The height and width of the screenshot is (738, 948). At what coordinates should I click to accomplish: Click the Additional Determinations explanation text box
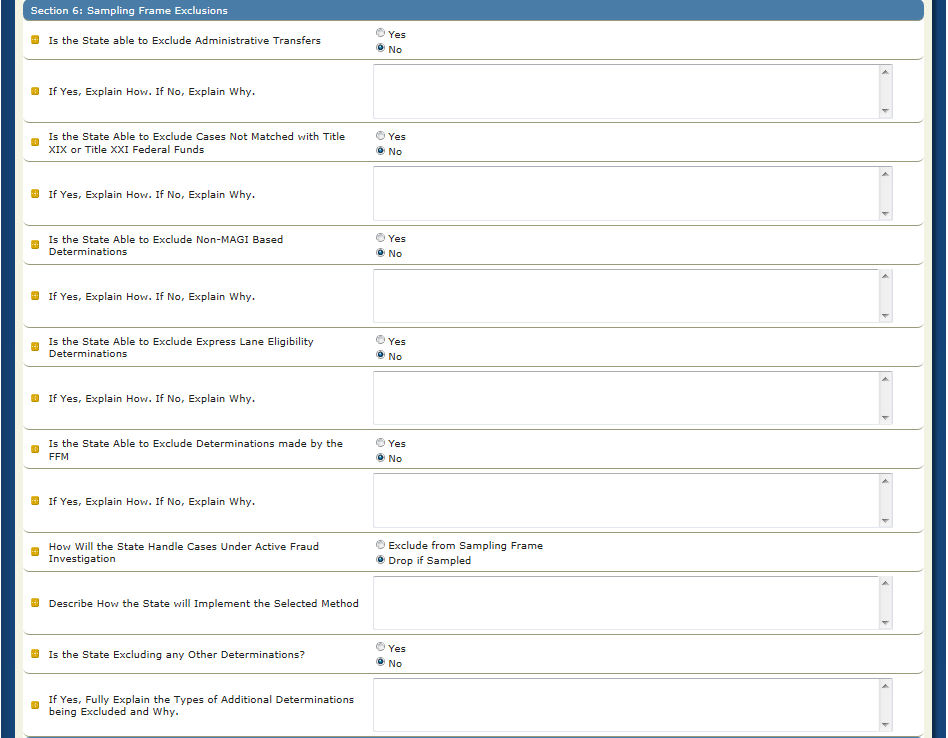(626, 705)
